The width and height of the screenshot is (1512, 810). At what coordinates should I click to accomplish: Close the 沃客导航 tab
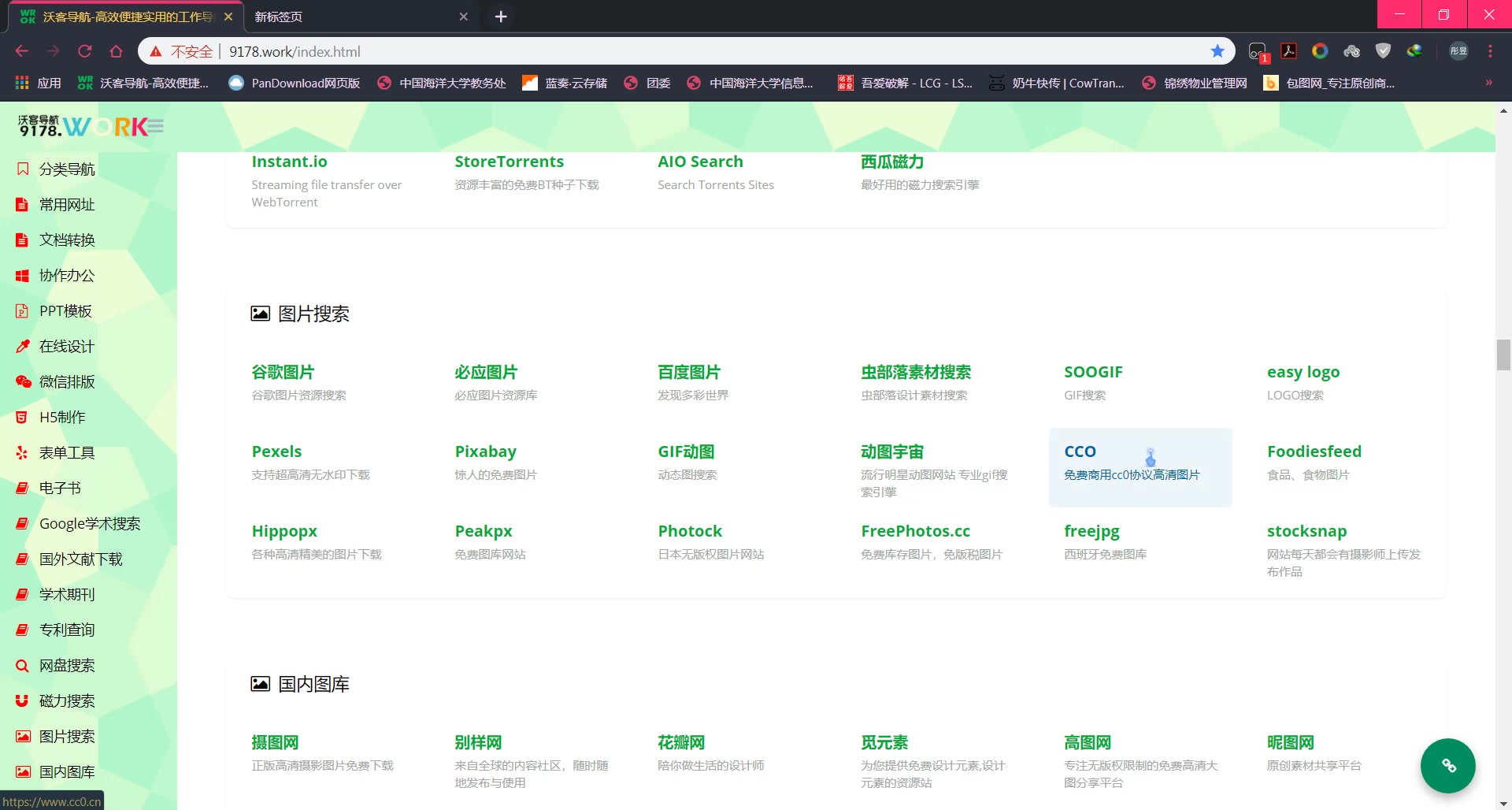(x=228, y=17)
